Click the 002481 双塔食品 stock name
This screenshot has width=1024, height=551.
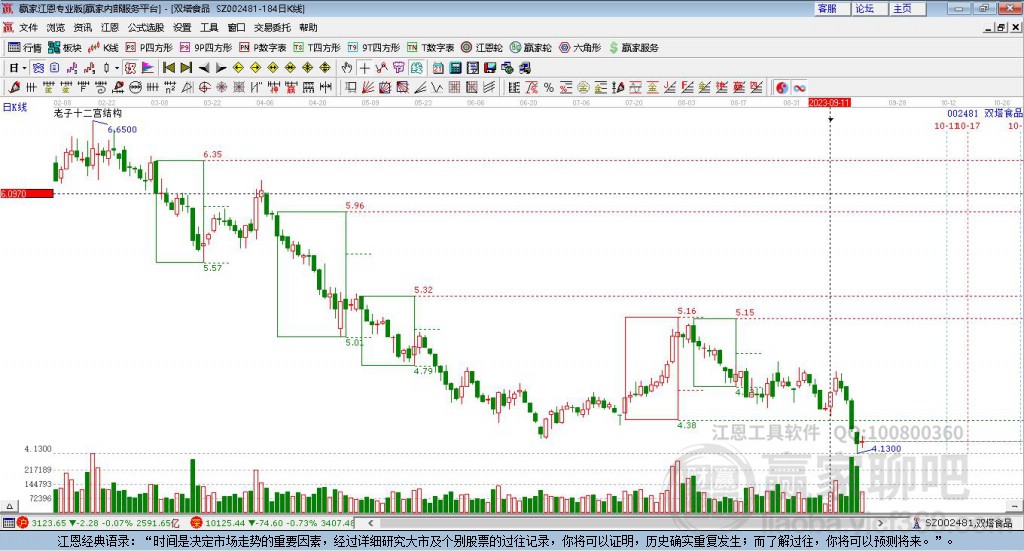(985, 113)
